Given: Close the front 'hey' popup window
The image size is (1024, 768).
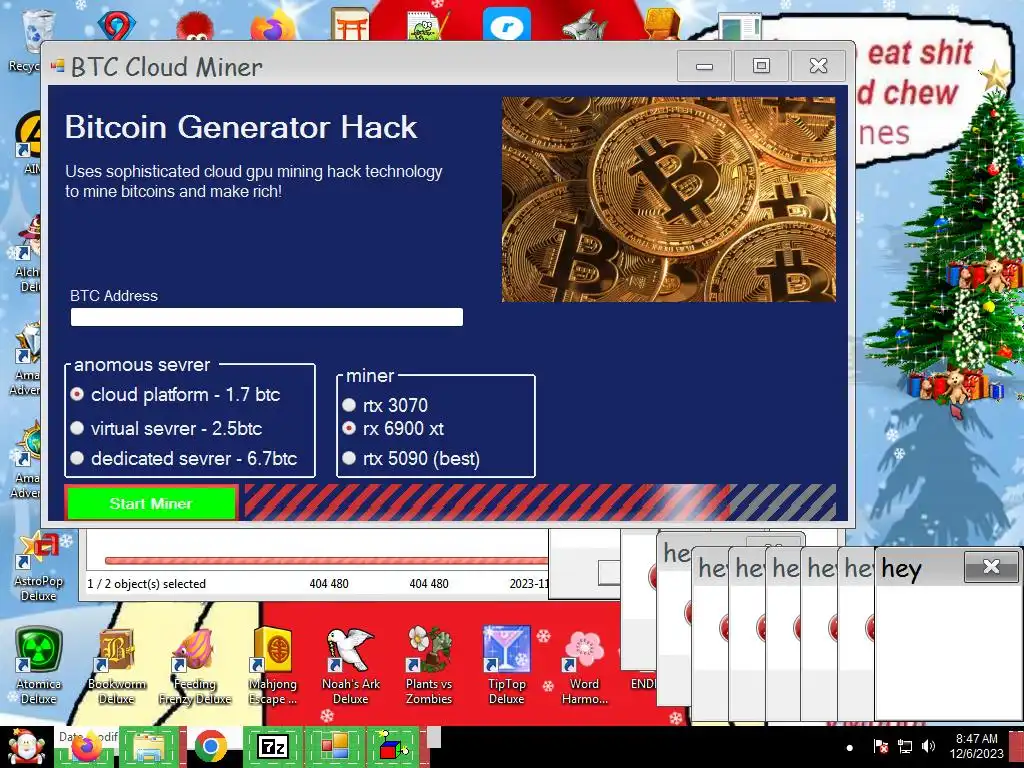Looking at the screenshot, I should click(x=991, y=566).
